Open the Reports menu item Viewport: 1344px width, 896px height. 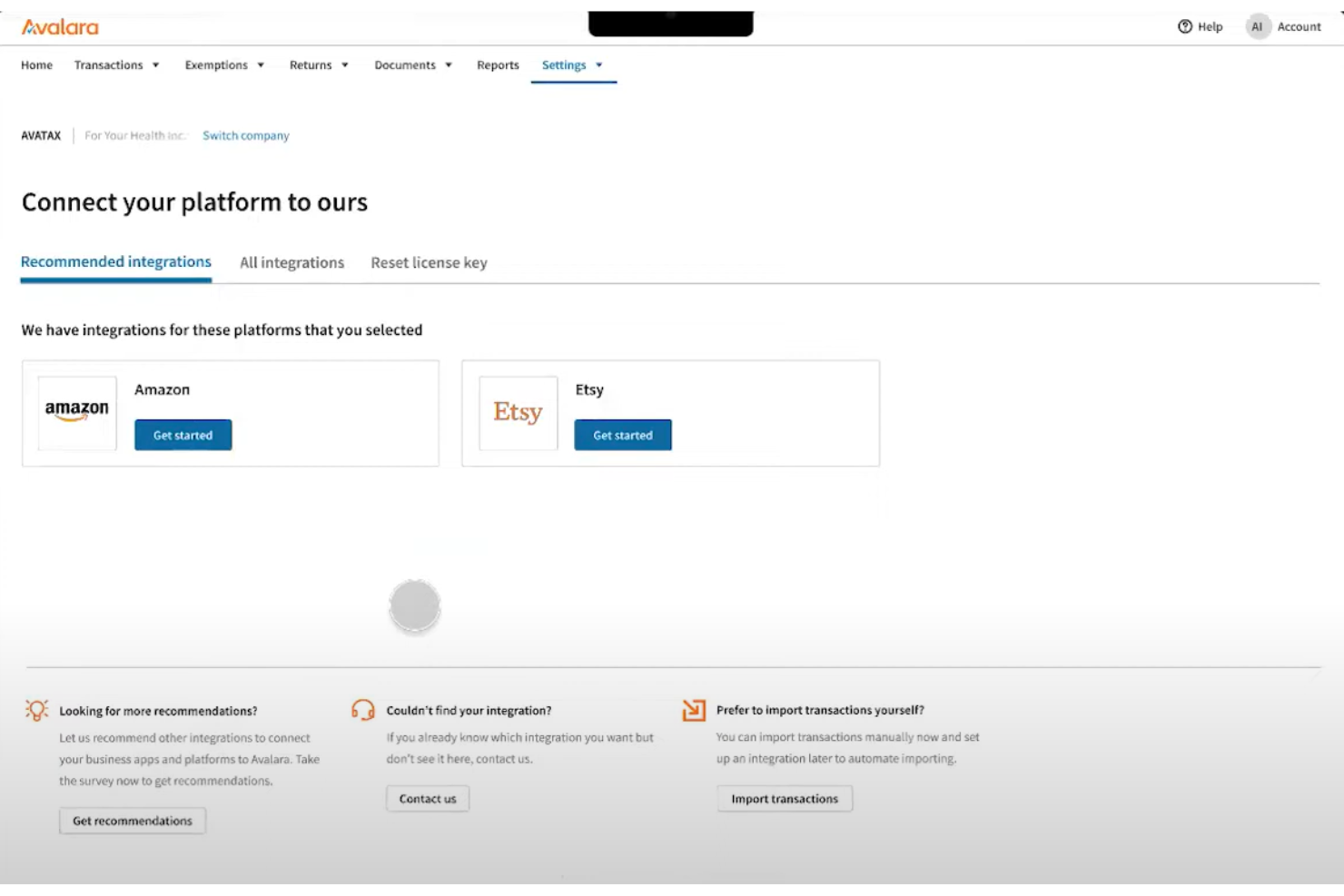(x=497, y=64)
